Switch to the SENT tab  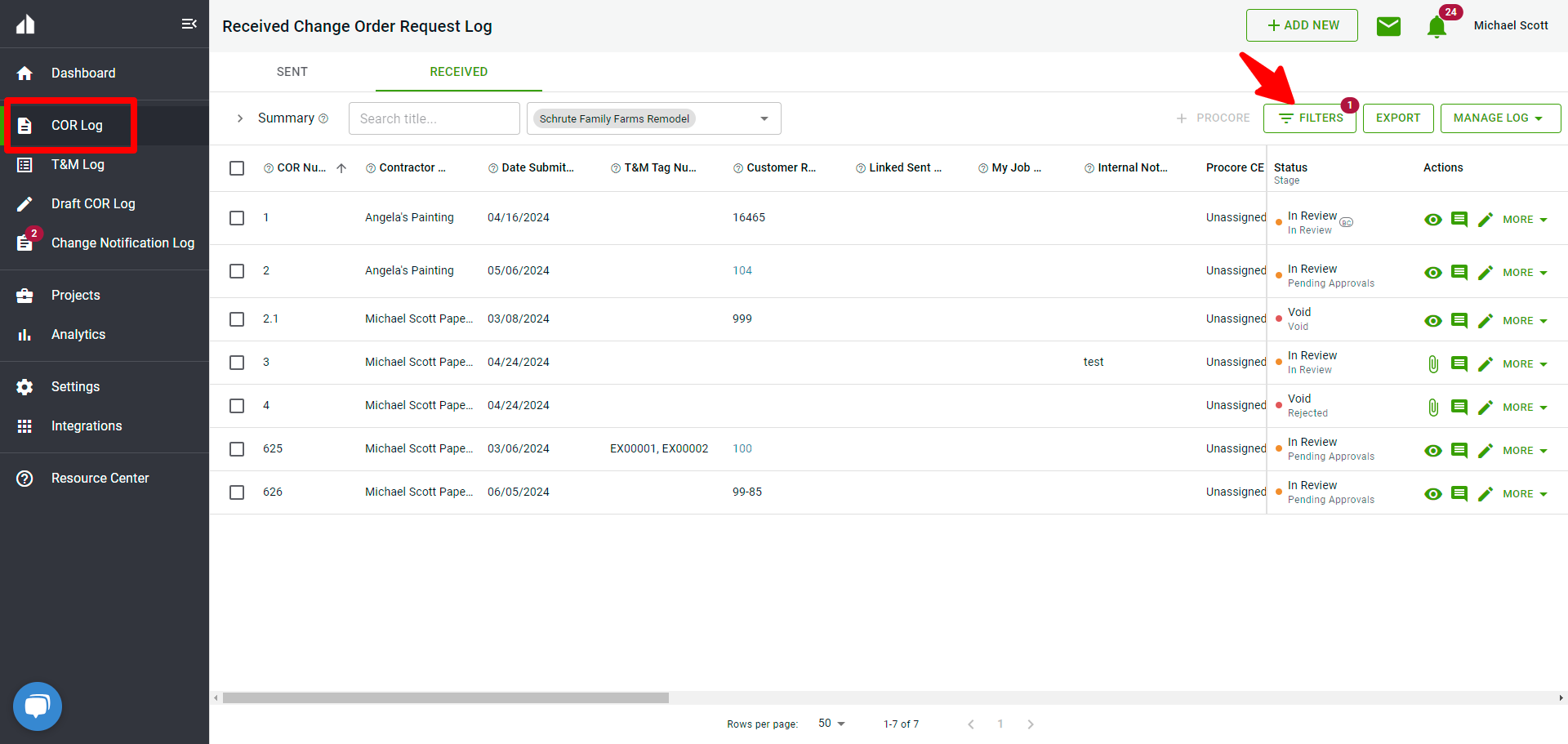coord(292,72)
